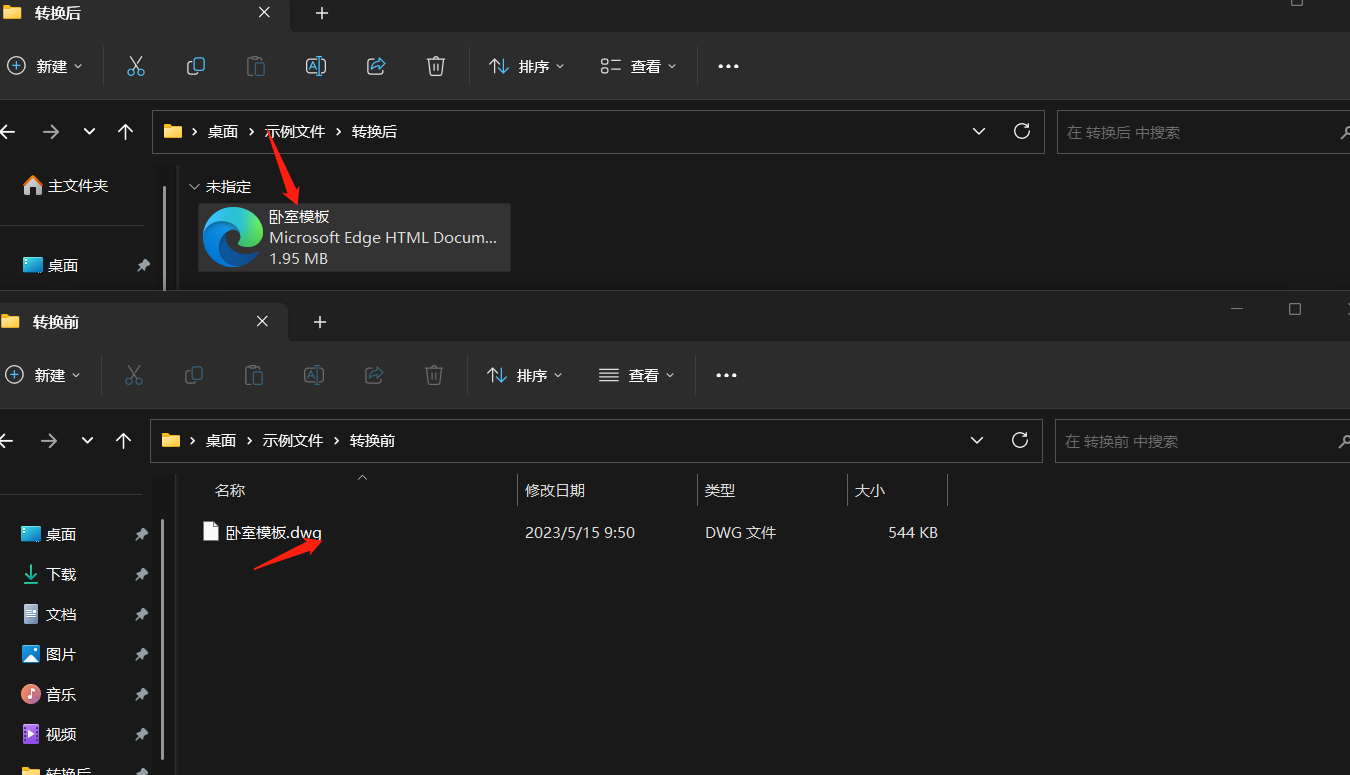Add a new tab in 转换后 window
The image size is (1350, 775).
click(322, 13)
